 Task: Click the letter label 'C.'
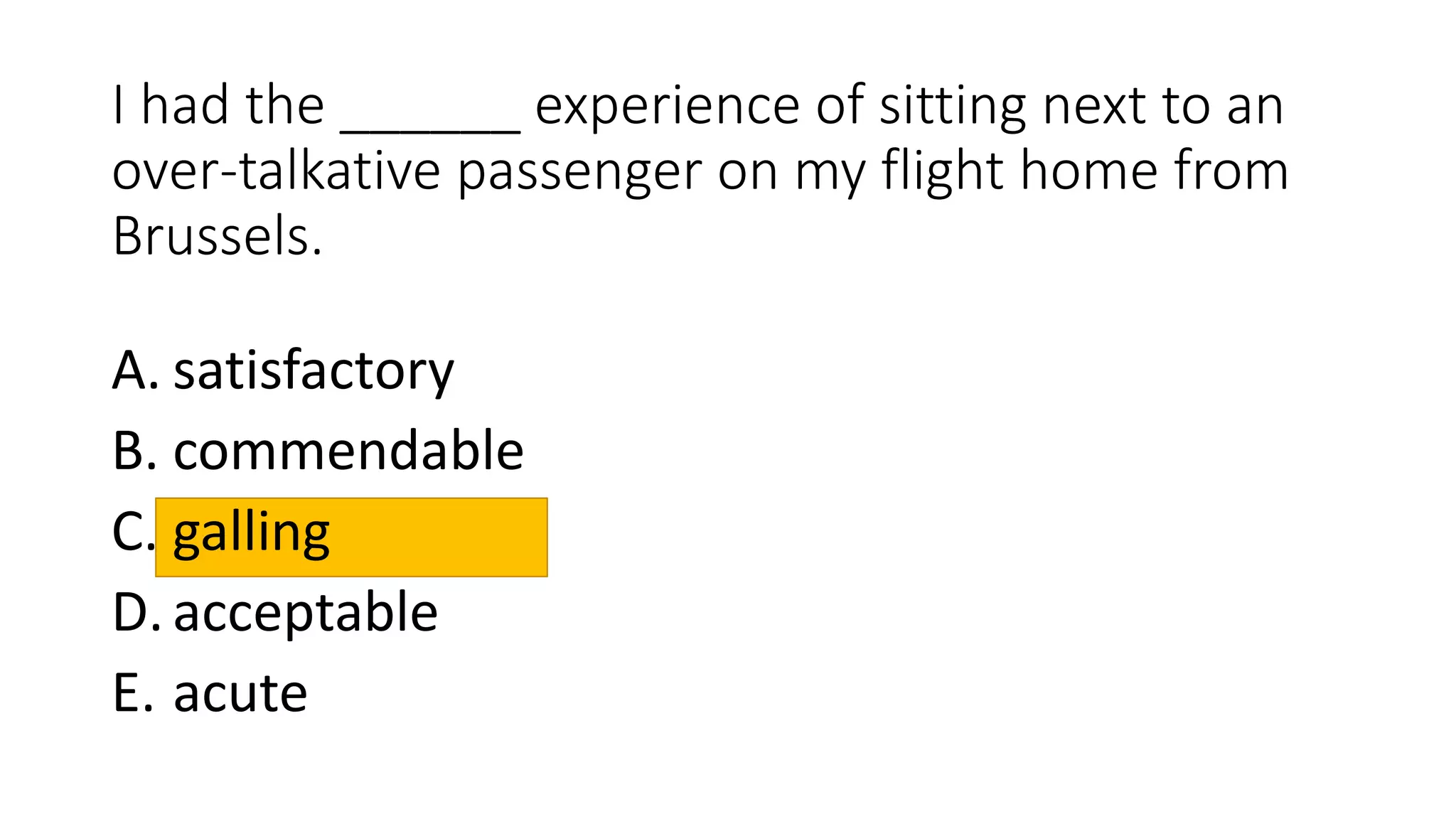pos(134,532)
